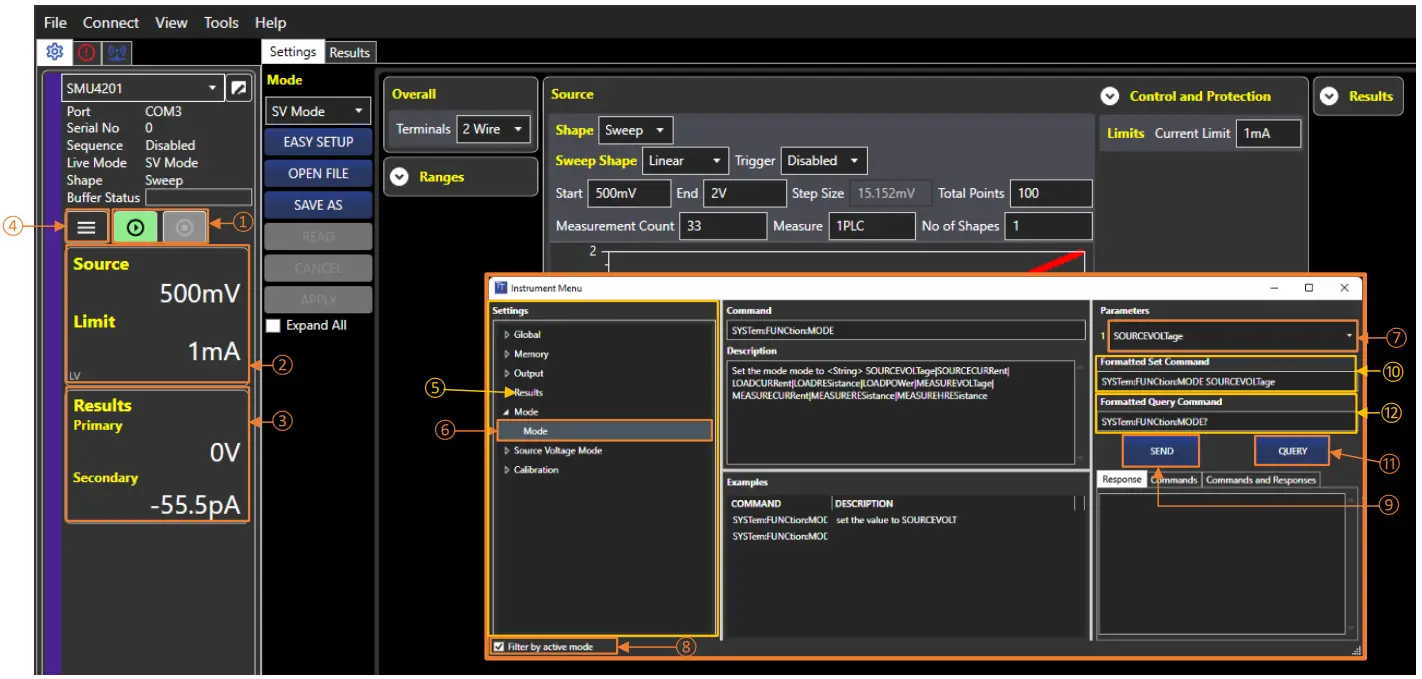Image resolution: width=1422 pixels, height=679 pixels.
Task: Click the edit icon beside SMU4201
Action: (238, 88)
